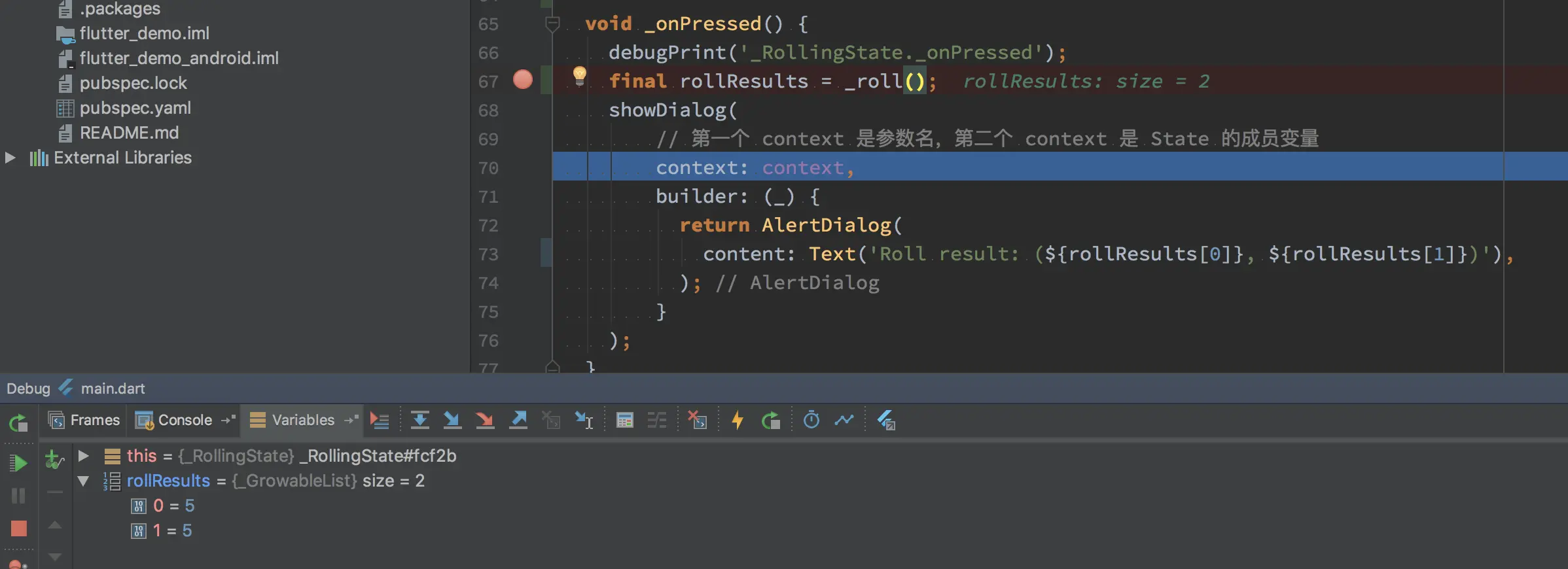
Task: Open Flutter DevTools icon
Action: 886,420
